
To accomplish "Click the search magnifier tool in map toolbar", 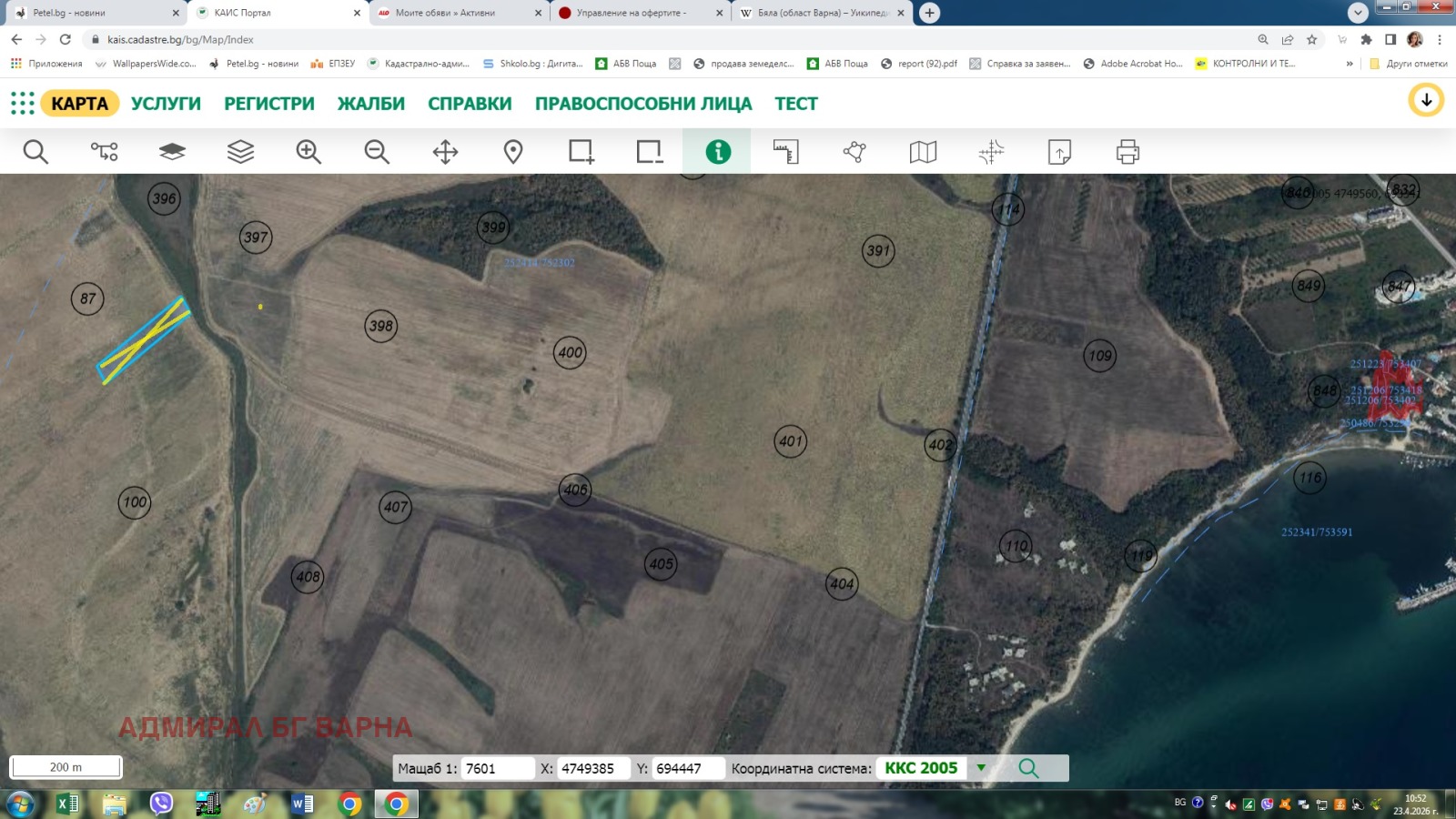I will (x=35, y=152).
